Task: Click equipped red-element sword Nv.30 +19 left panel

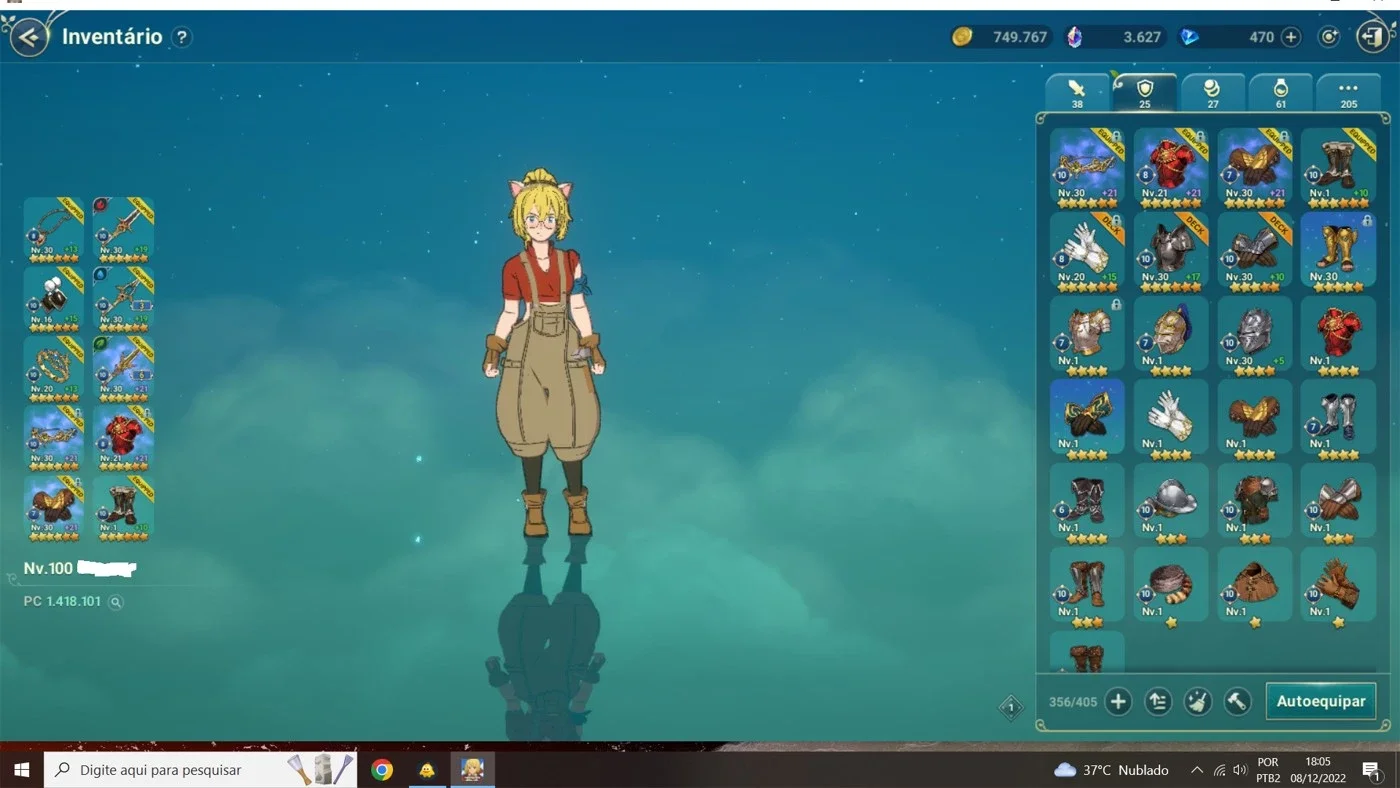Action: [123, 229]
